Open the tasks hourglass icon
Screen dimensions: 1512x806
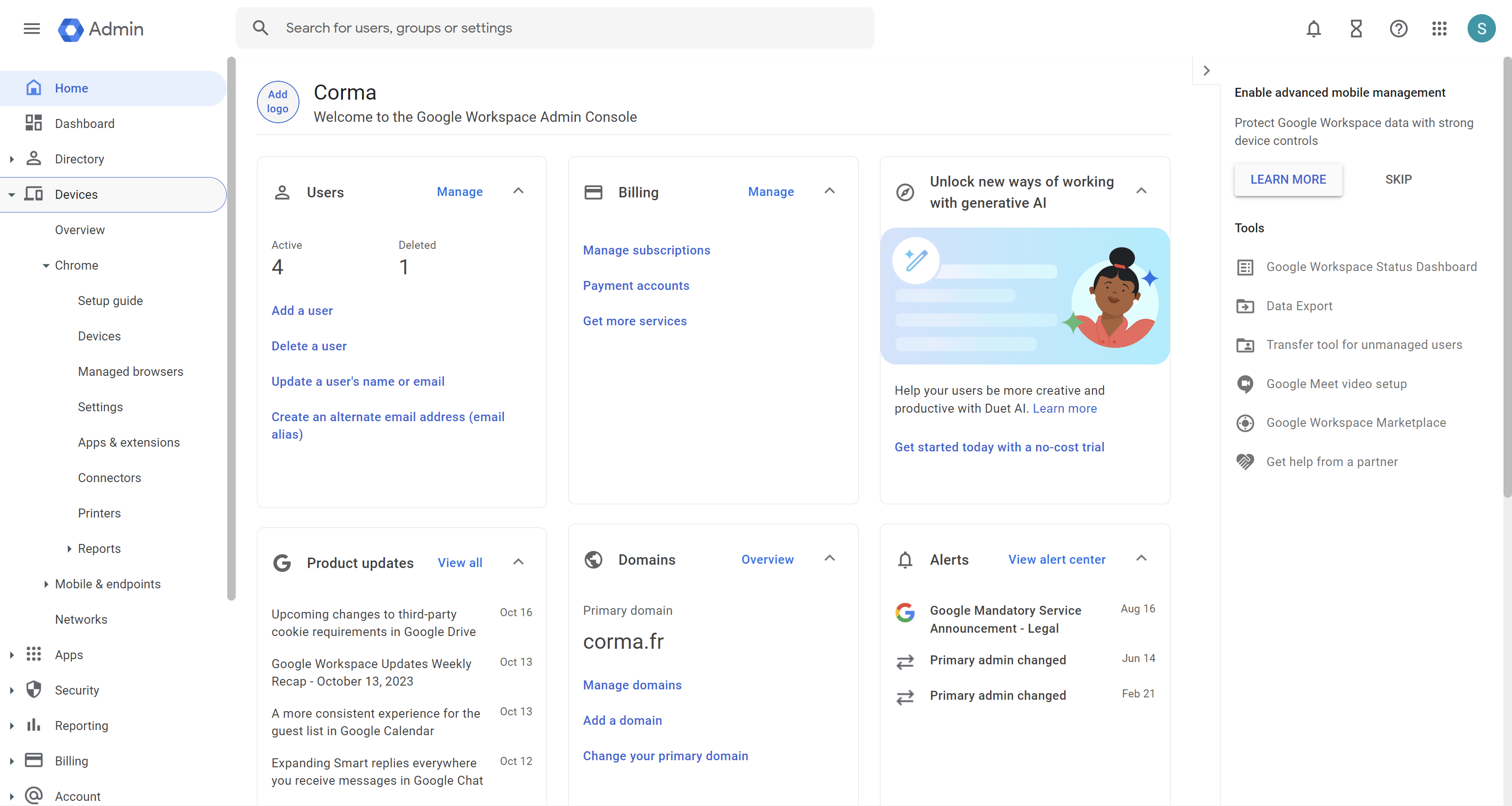pyautogui.click(x=1356, y=28)
